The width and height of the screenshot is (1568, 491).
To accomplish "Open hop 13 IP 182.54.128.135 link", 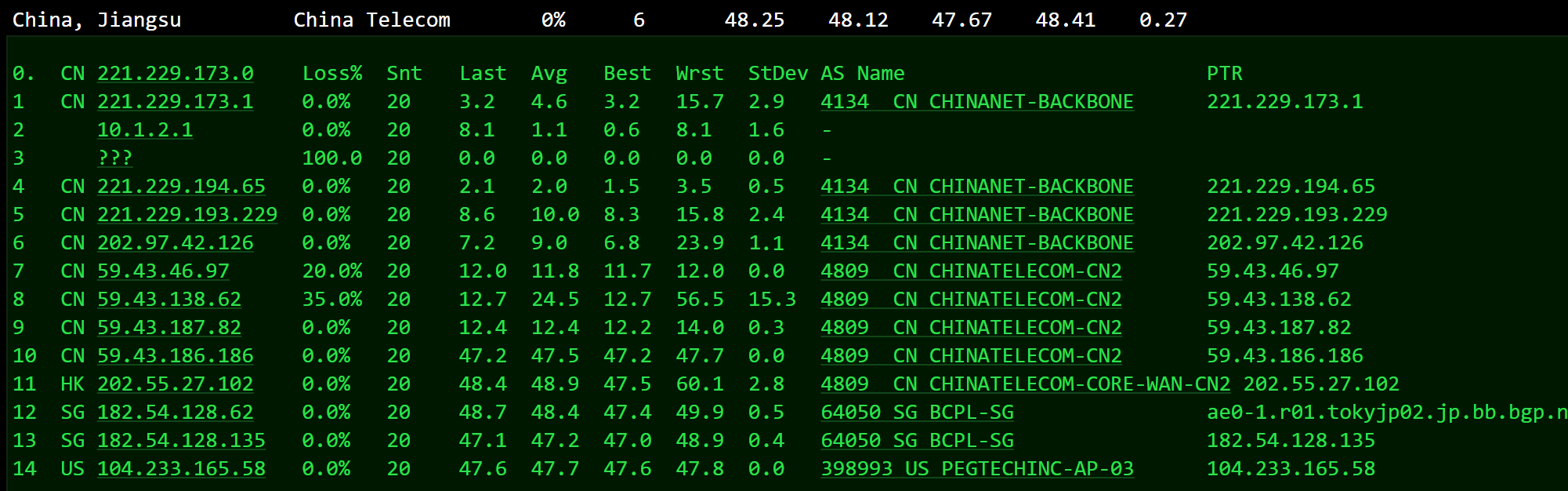I will point(181,441).
